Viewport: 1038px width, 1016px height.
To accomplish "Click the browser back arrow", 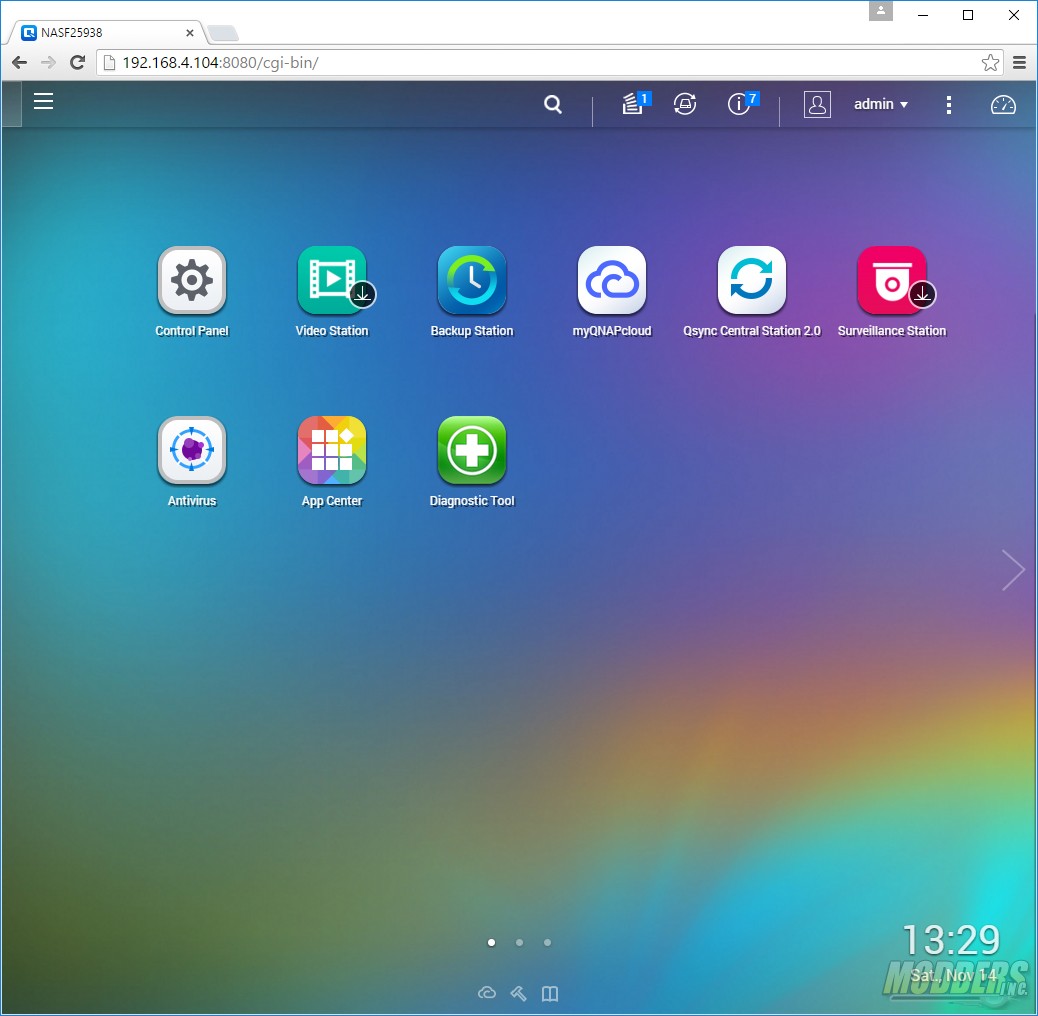I will 20,63.
